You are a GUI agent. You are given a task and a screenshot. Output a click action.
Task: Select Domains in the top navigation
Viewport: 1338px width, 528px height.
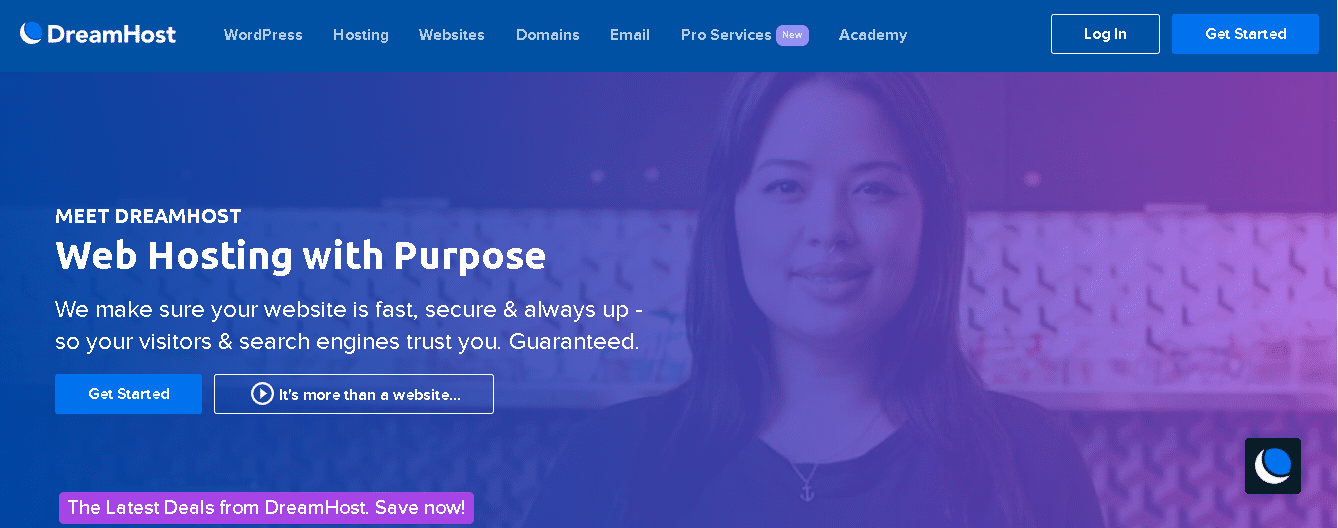point(548,35)
